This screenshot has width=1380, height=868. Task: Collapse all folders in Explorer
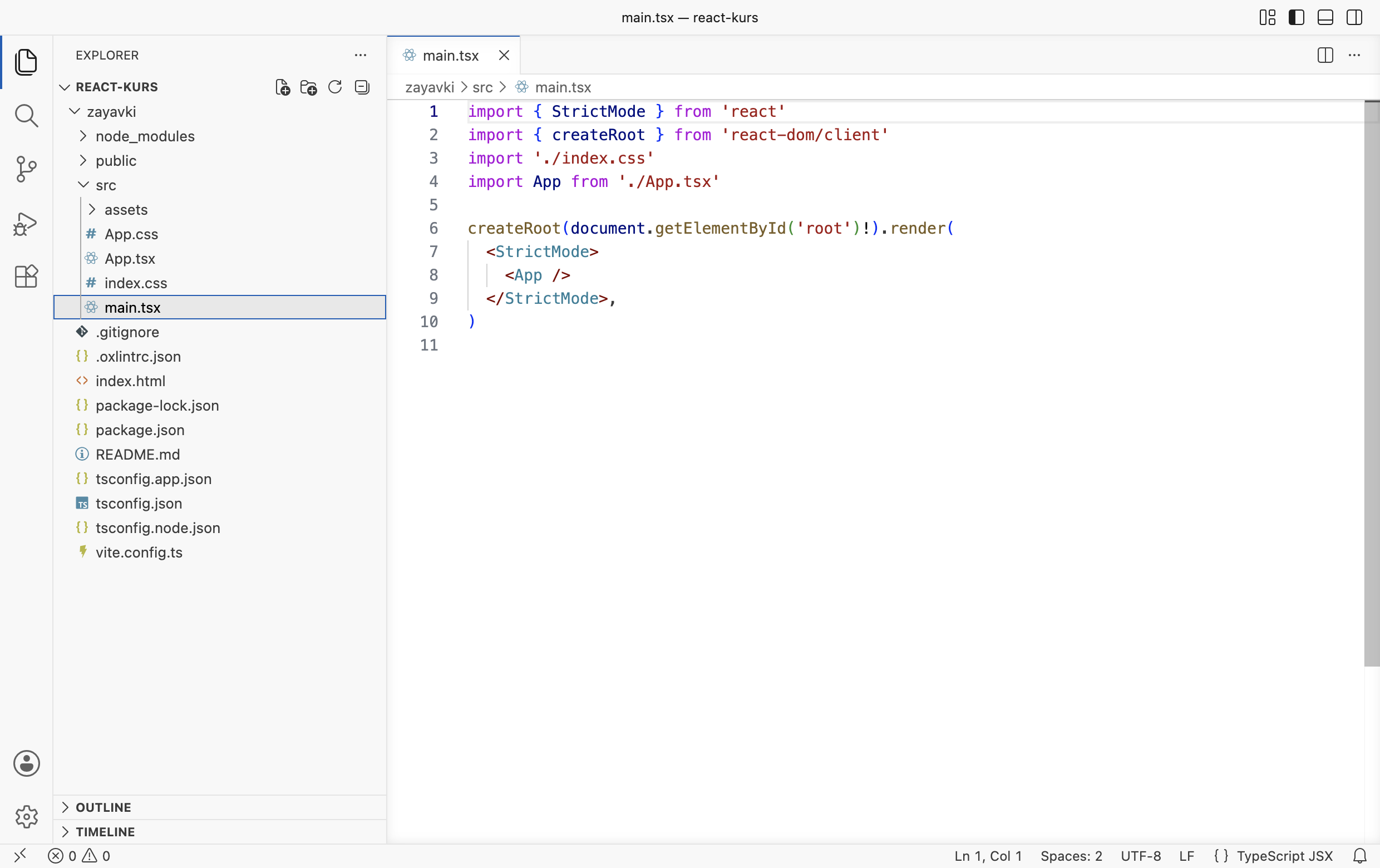362,87
